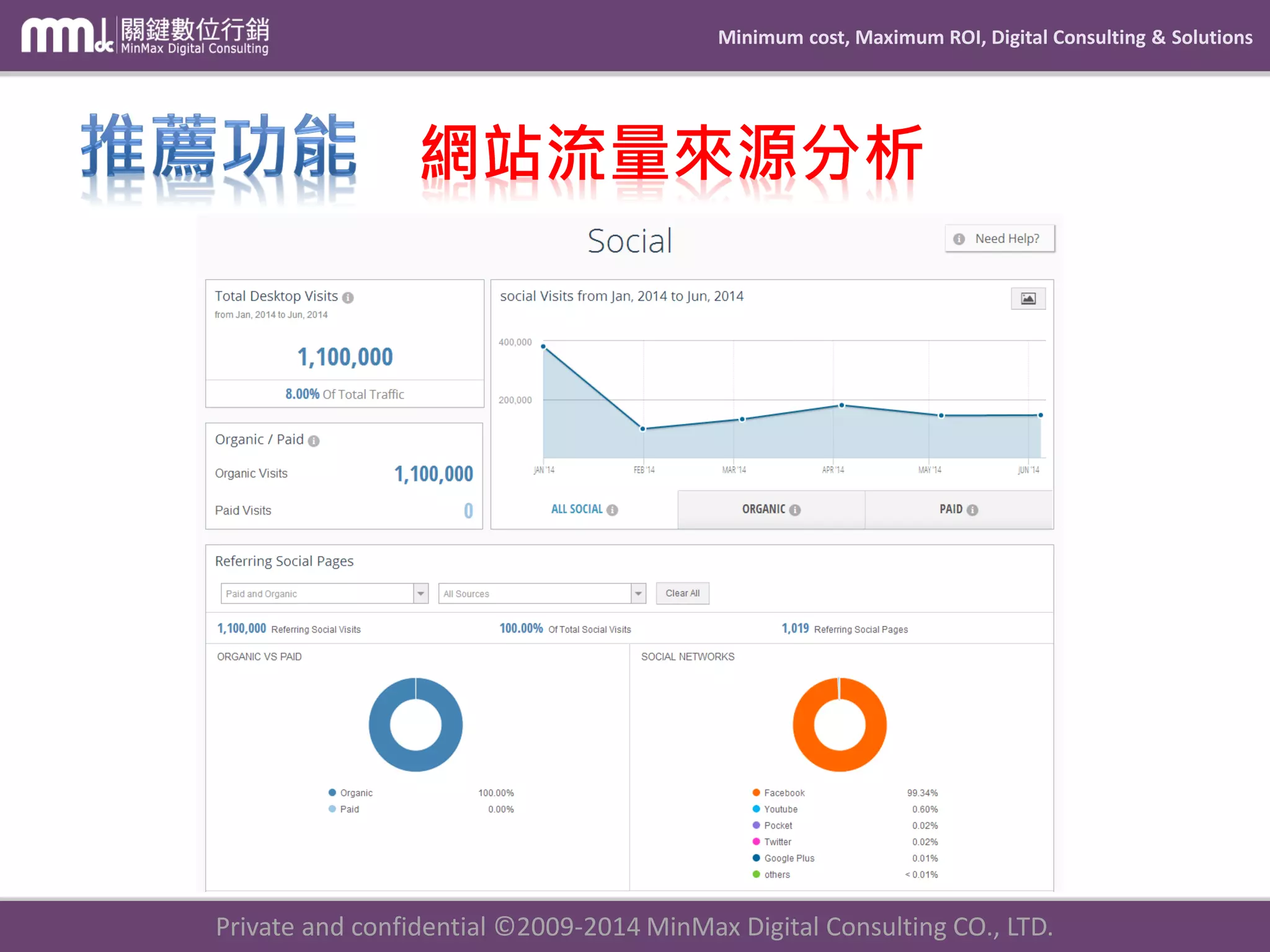The image size is (1270, 952).
Task: Click the JAN '14 data point
Action: tap(543, 346)
